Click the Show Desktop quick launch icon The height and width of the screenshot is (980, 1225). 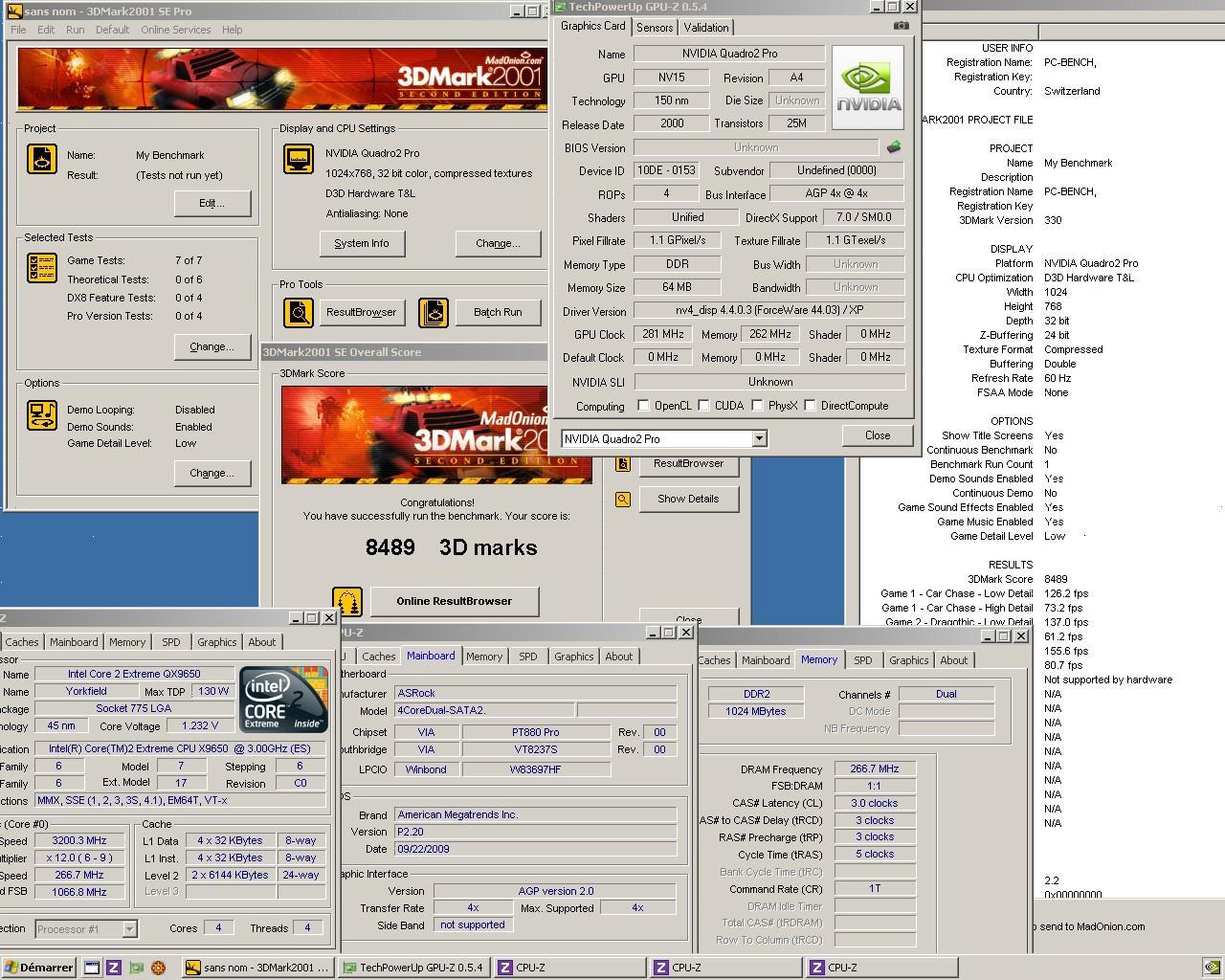click(x=92, y=968)
